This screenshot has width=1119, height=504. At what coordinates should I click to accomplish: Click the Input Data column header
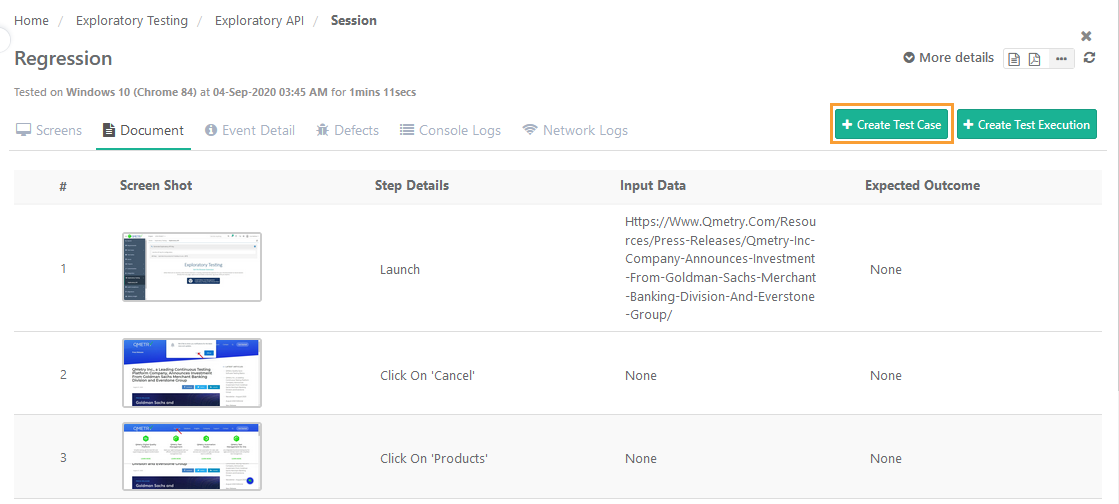653,186
